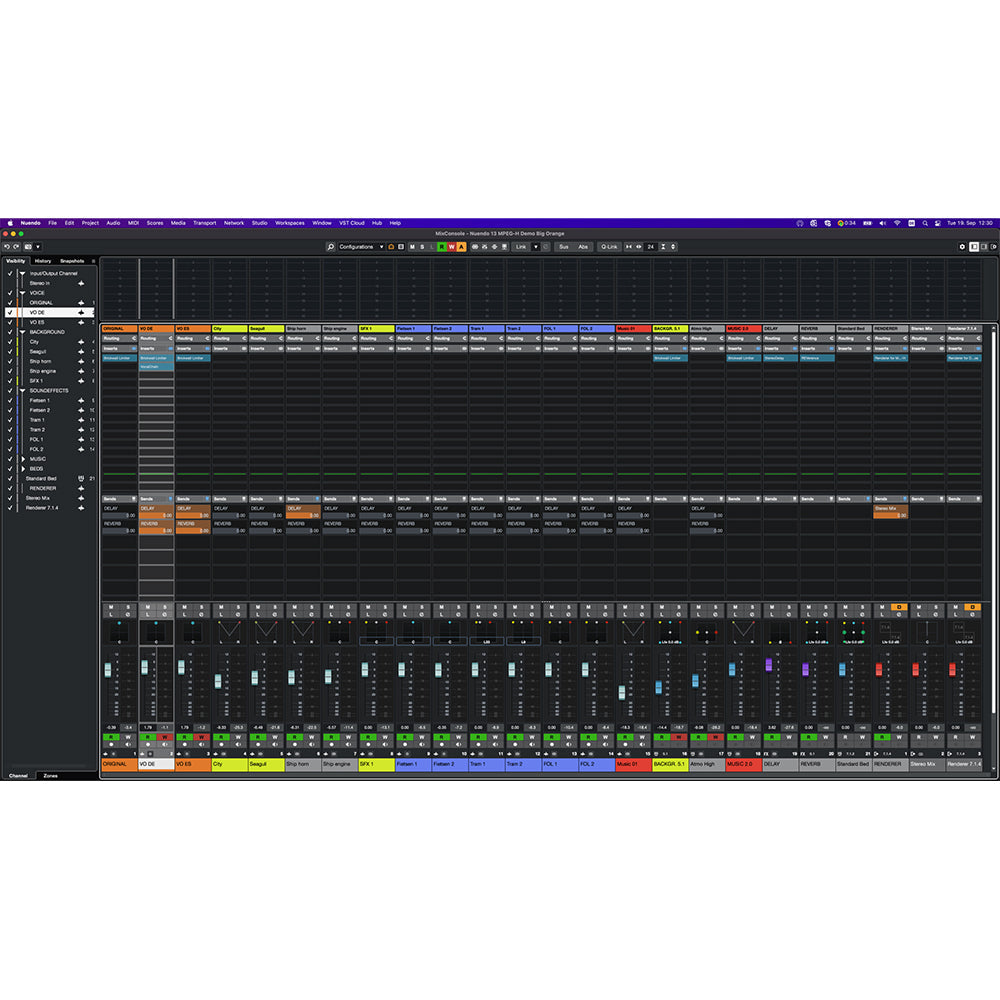1000x1000 pixels.
Task: Click the audio track icon beside Stereo In
Action: tap(81, 283)
